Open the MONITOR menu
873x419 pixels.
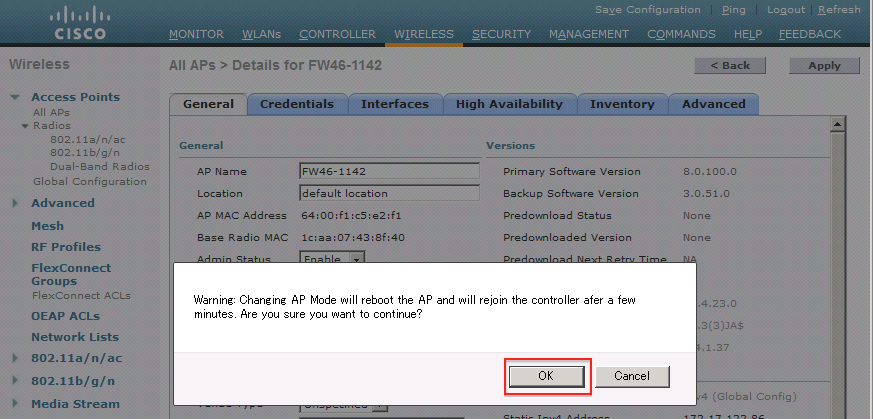(196, 34)
